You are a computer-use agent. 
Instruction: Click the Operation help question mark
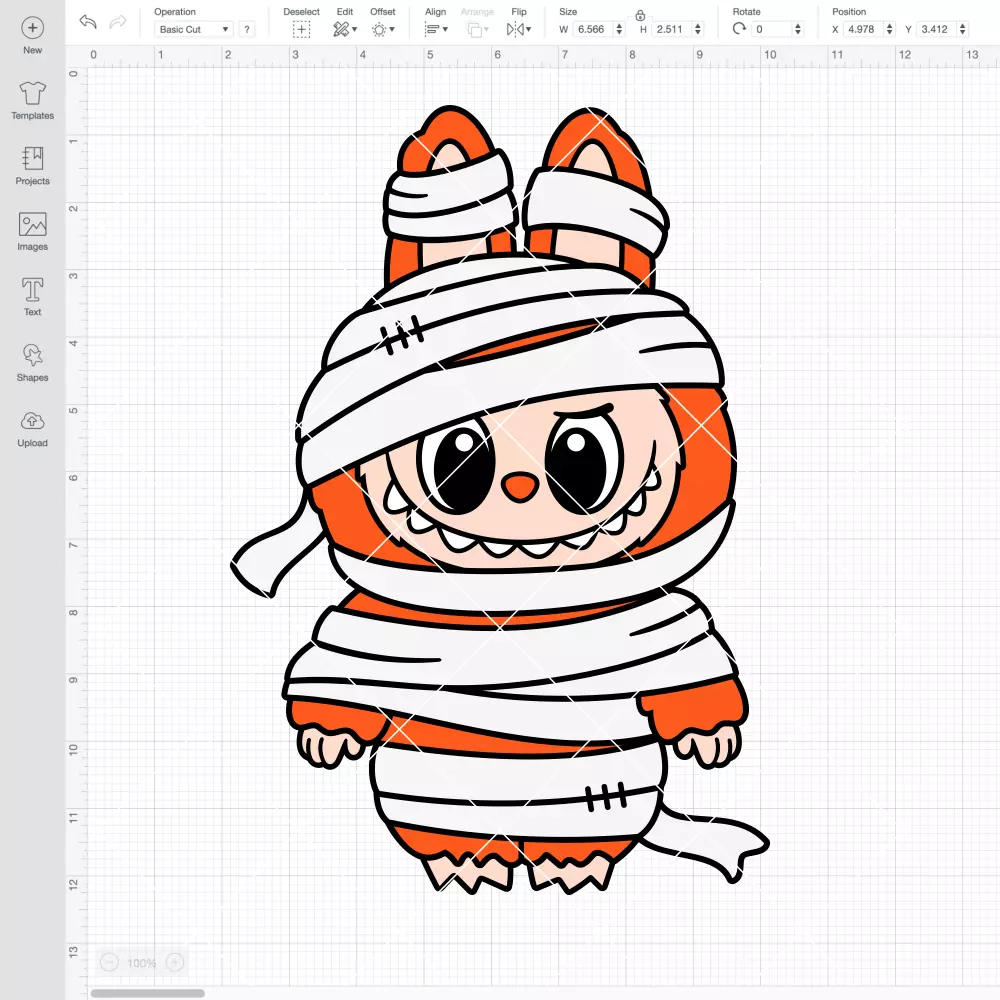pos(247,29)
